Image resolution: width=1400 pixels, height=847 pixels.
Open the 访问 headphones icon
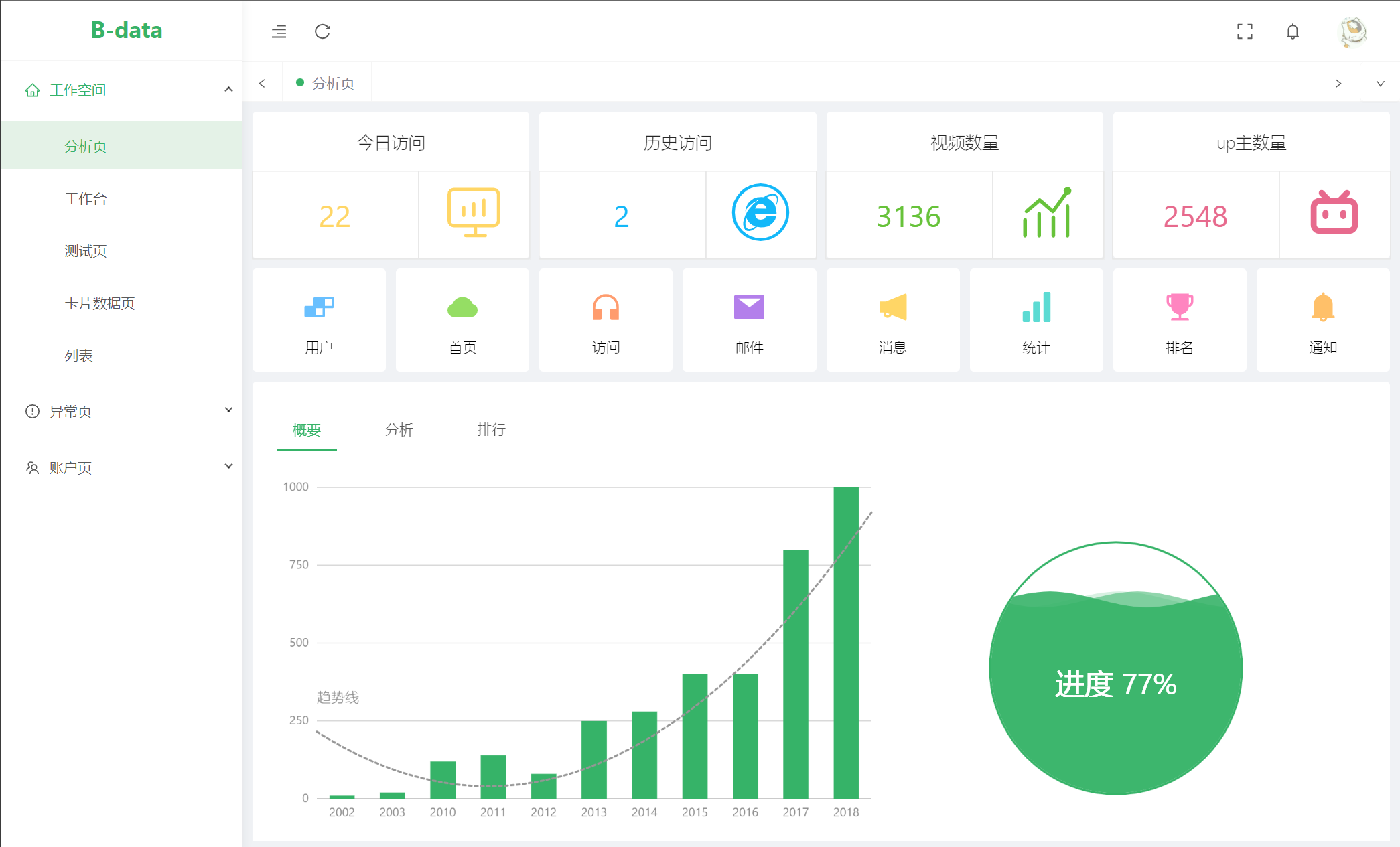tap(606, 307)
